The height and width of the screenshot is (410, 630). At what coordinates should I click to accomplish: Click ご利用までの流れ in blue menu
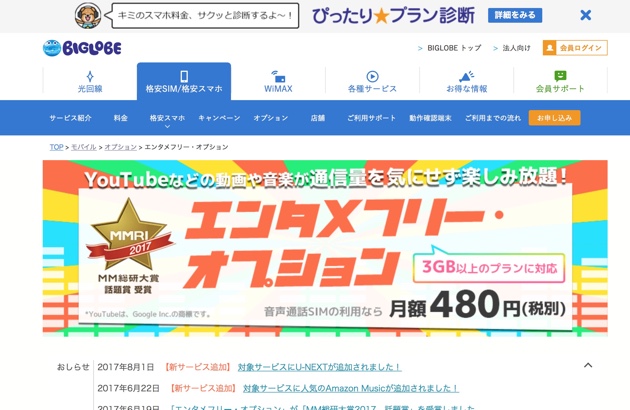493,118
